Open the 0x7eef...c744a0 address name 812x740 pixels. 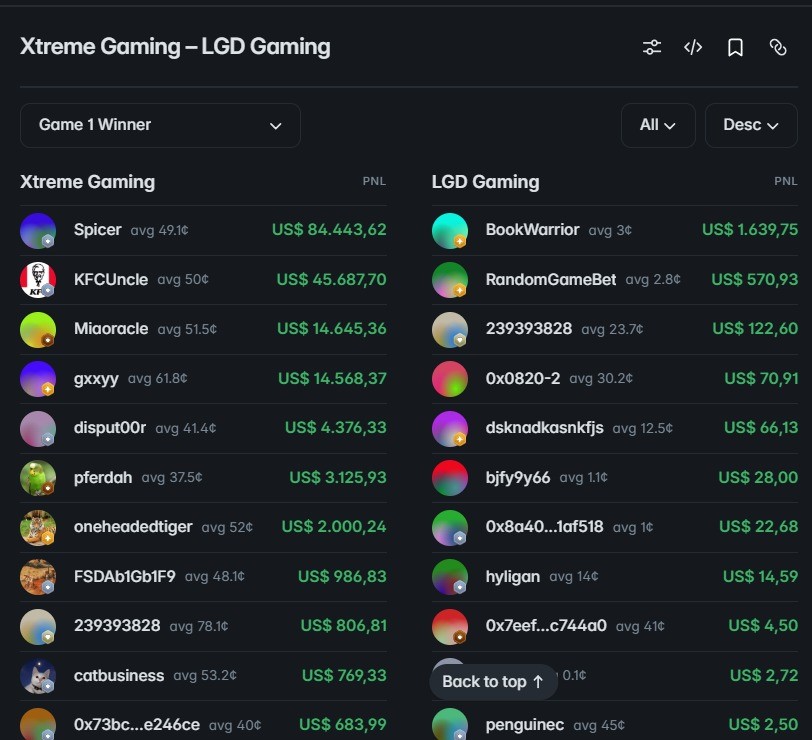(546, 626)
